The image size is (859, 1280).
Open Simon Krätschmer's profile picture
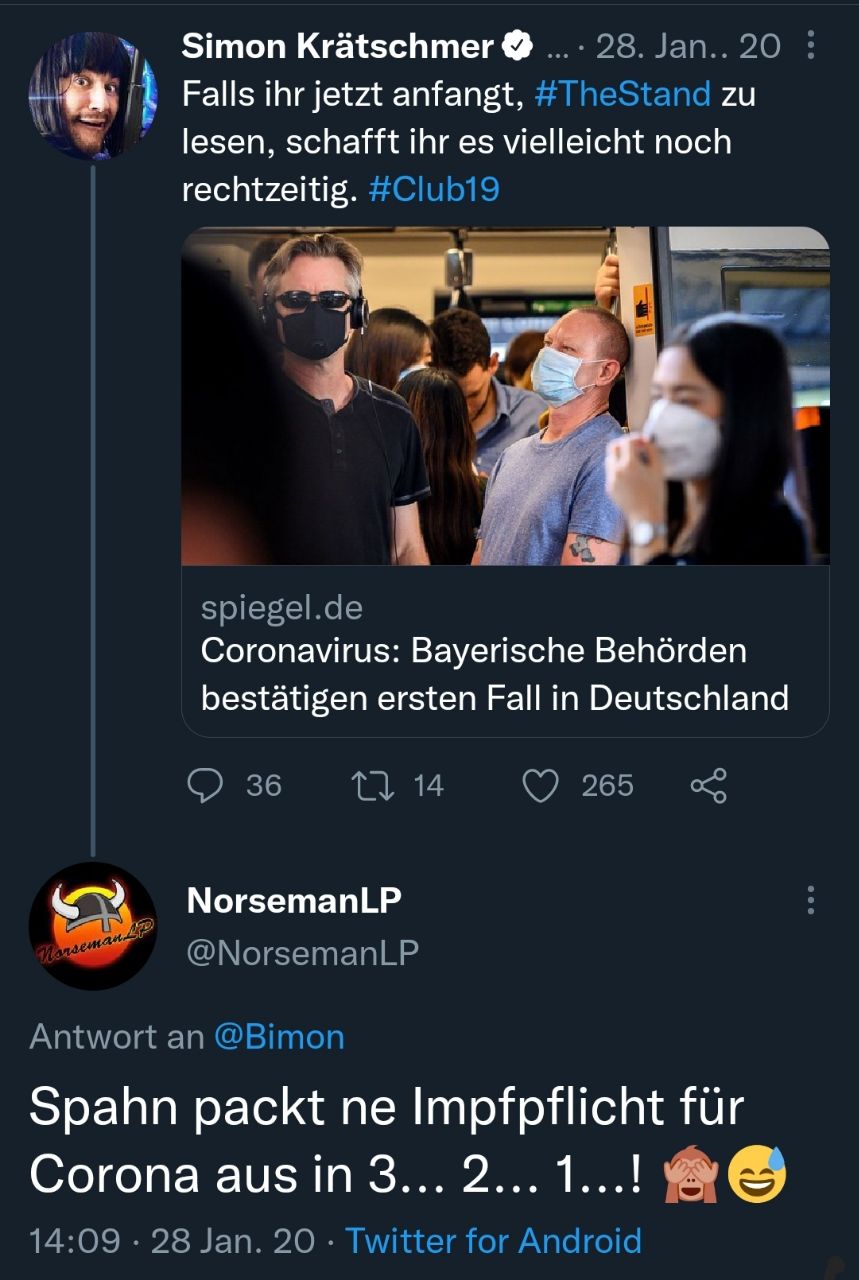pos(92,95)
